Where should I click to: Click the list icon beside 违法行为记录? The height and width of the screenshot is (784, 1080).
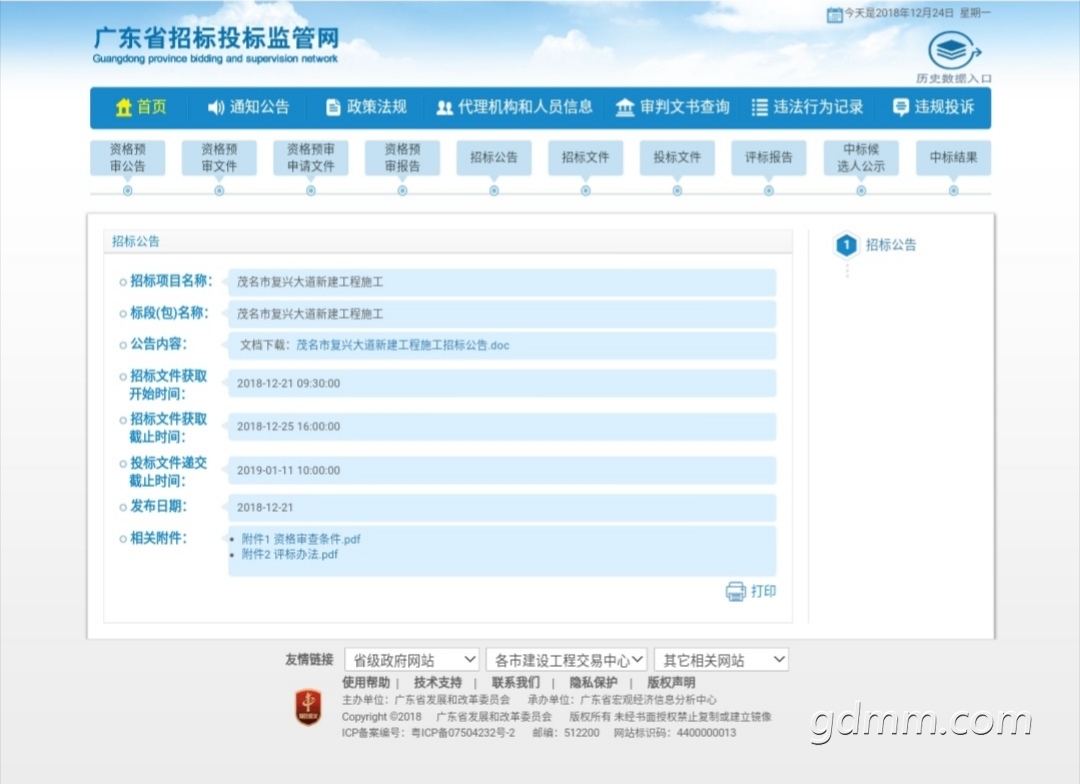[x=760, y=107]
